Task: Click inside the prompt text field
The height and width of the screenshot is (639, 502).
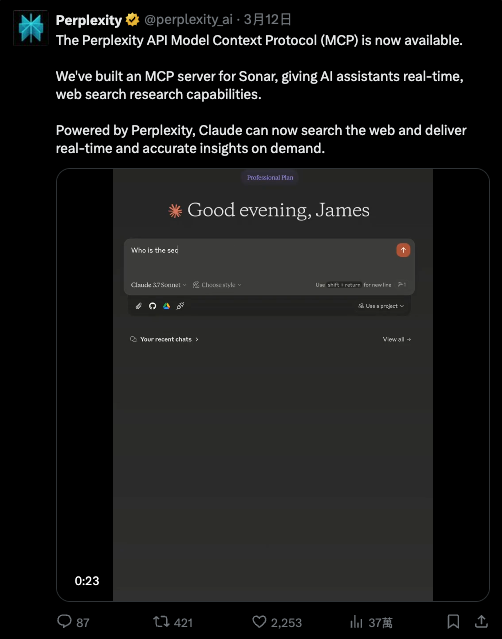Action: click(261, 259)
